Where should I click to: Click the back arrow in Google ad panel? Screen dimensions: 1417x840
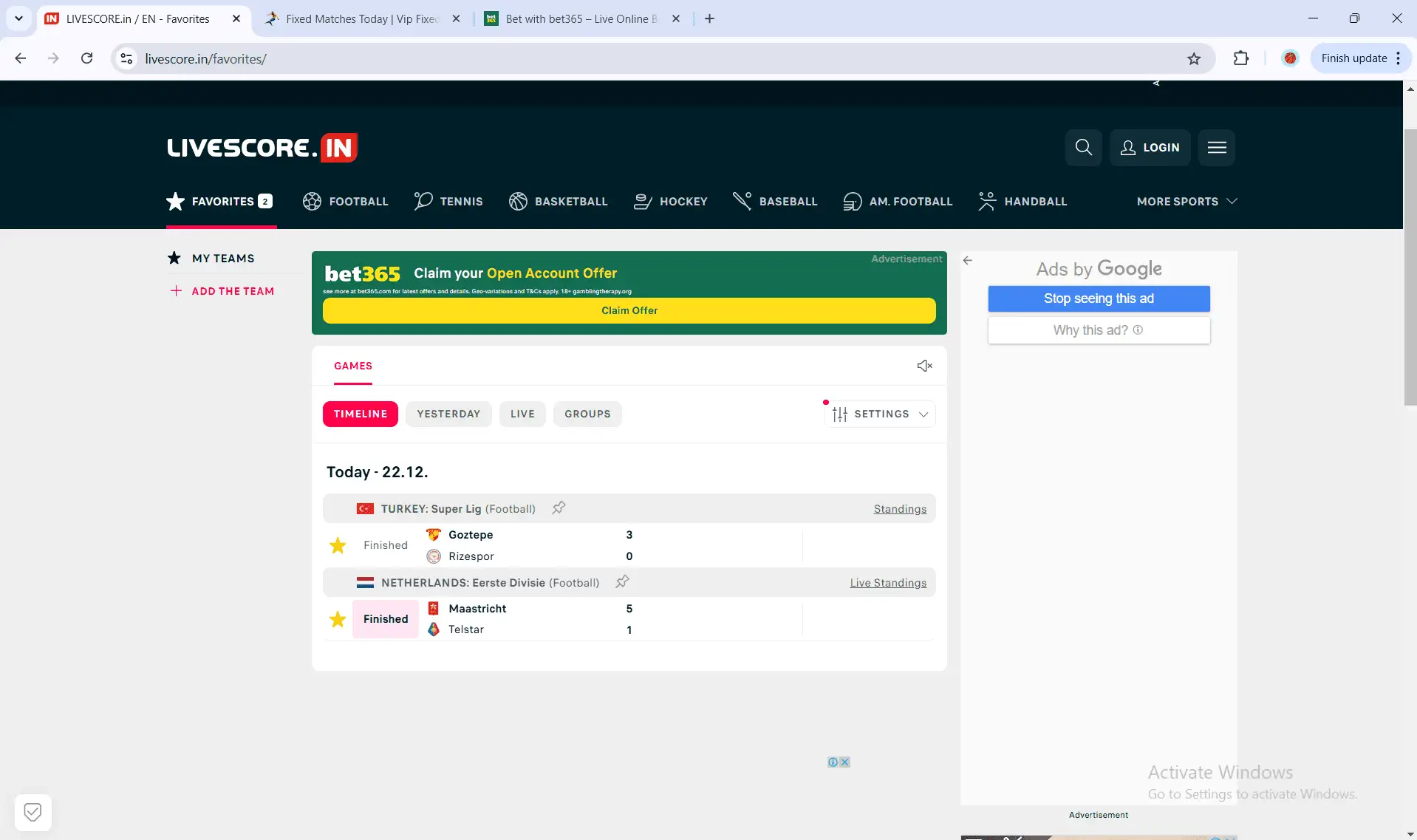pyautogui.click(x=967, y=260)
